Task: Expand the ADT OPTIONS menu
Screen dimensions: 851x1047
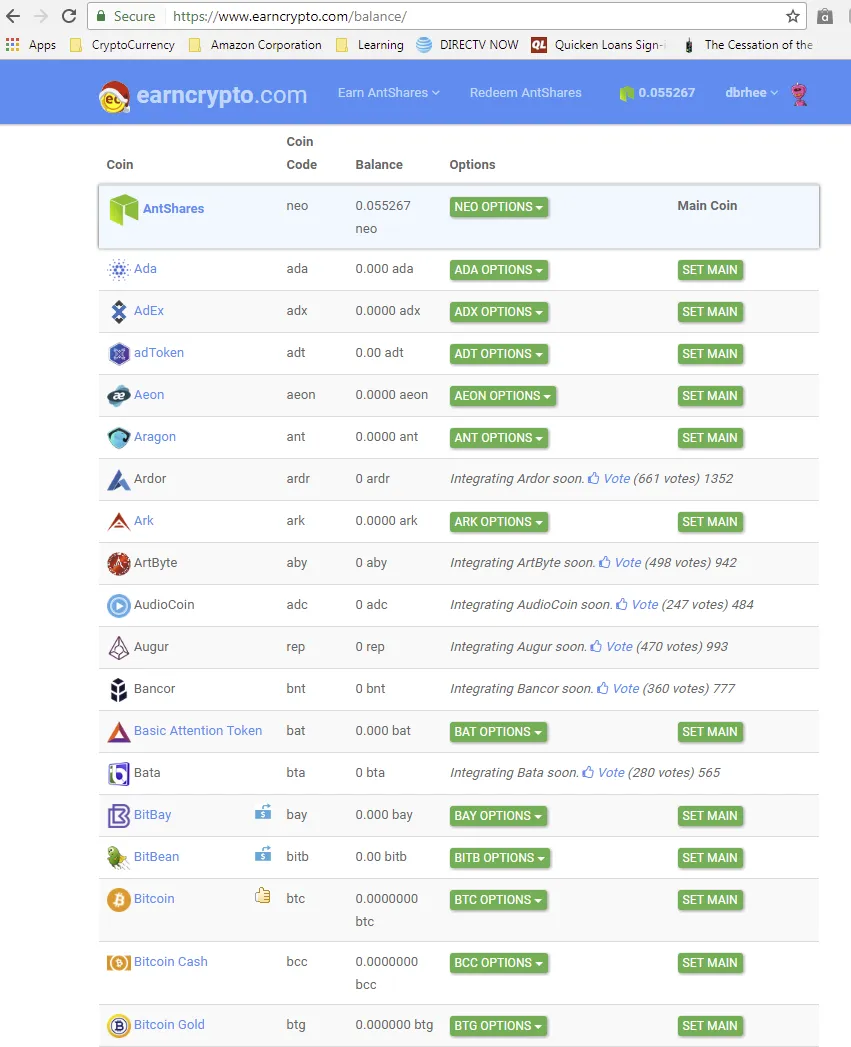Action: point(498,354)
